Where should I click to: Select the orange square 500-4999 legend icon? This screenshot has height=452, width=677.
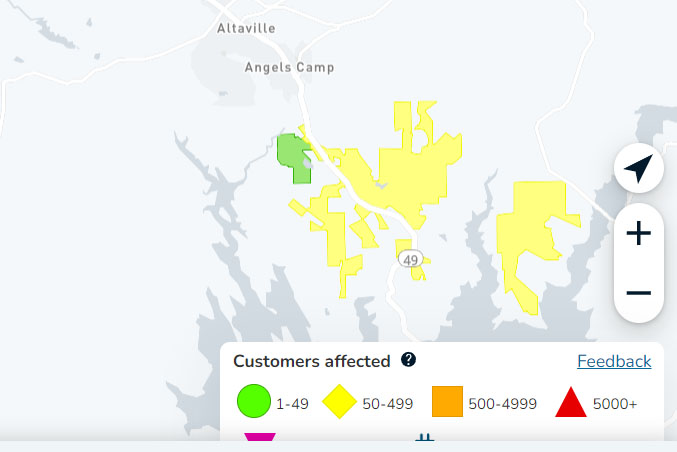[447, 401]
